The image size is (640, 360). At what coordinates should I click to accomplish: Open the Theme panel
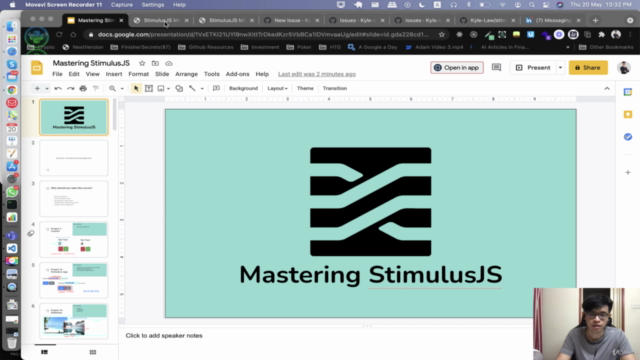pyautogui.click(x=305, y=88)
